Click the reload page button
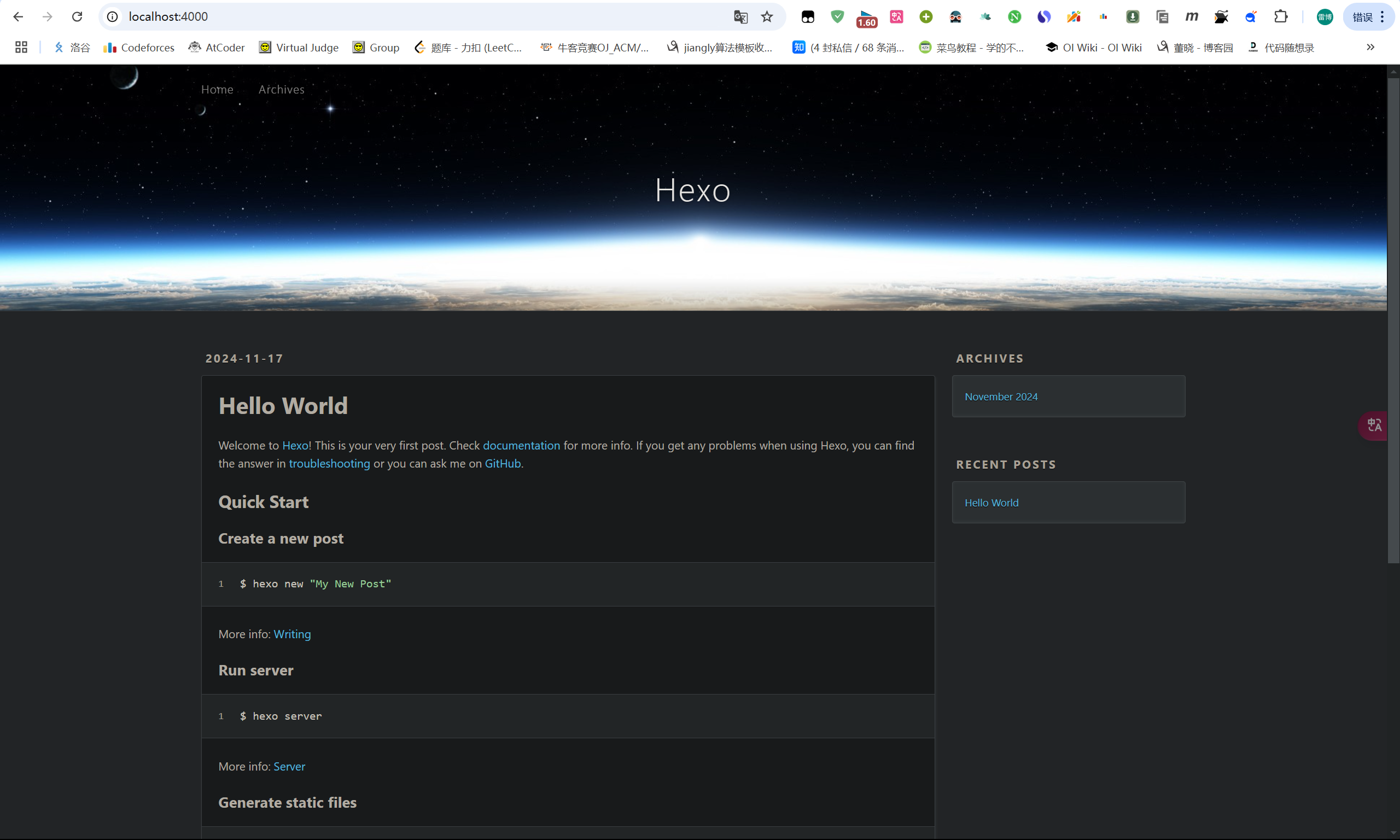 tap(77, 17)
